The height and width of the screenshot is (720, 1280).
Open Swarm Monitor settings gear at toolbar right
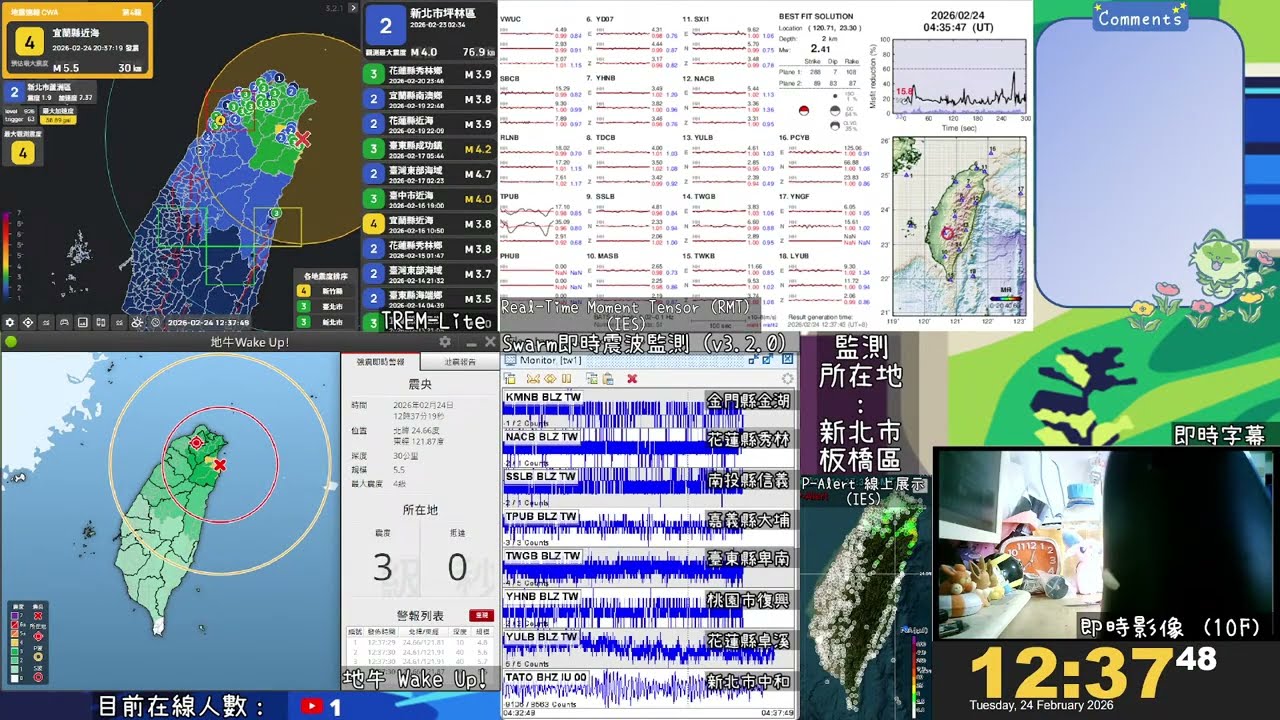click(x=787, y=378)
